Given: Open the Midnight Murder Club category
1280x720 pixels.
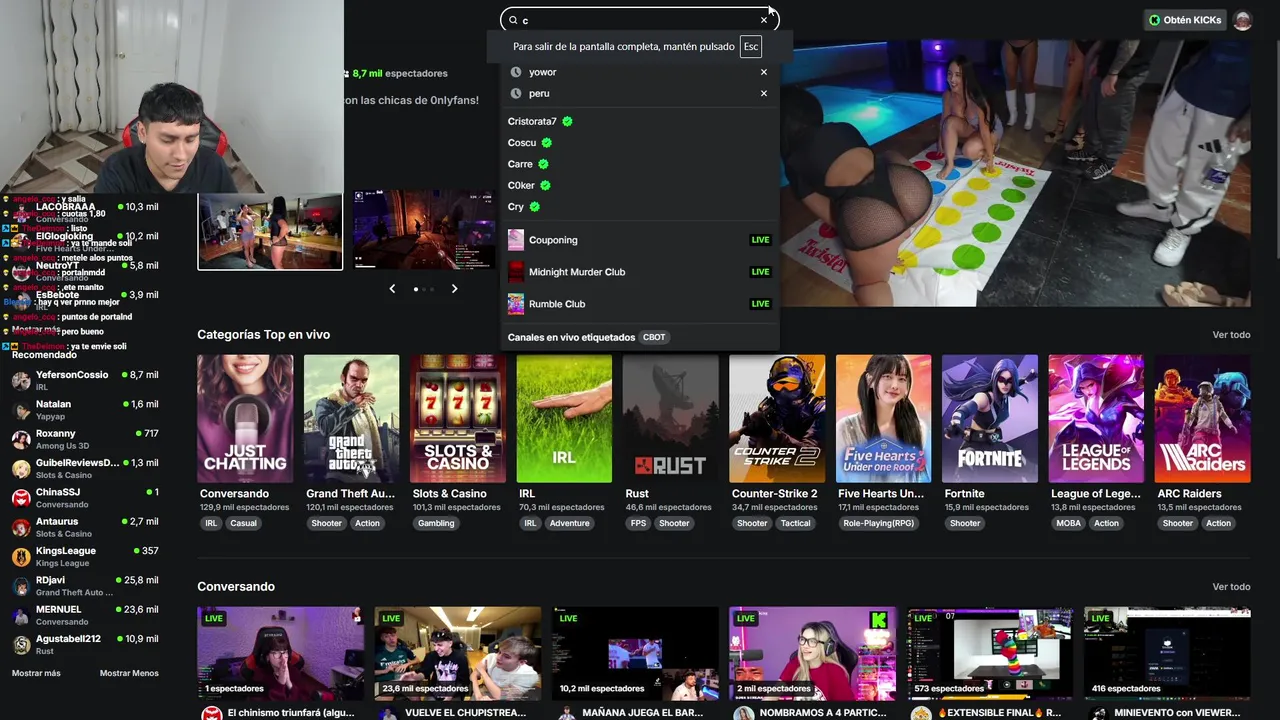Looking at the screenshot, I should pos(640,272).
